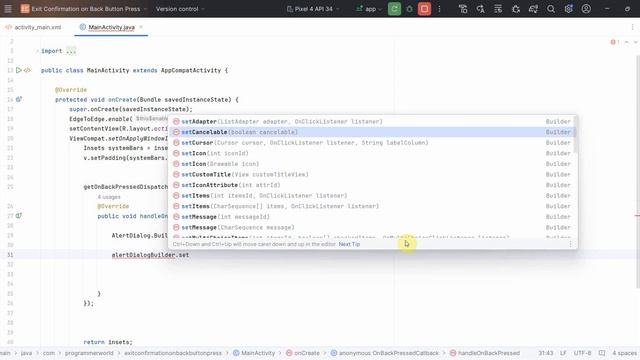Pick setIcon(int iconId) completion
Image resolution: width=640 pixels, height=360 pixels.
[x=371, y=153]
